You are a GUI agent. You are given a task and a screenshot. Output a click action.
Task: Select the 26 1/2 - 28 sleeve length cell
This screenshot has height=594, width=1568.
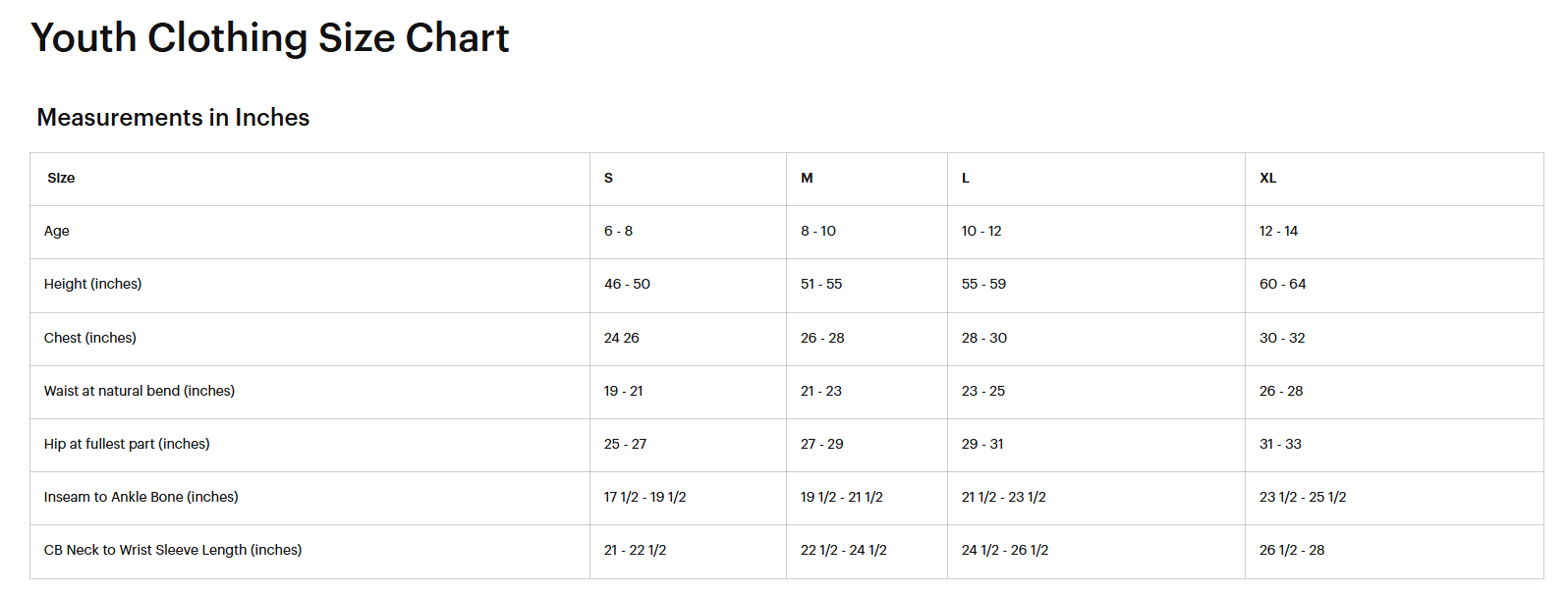click(x=1292, y=550)
